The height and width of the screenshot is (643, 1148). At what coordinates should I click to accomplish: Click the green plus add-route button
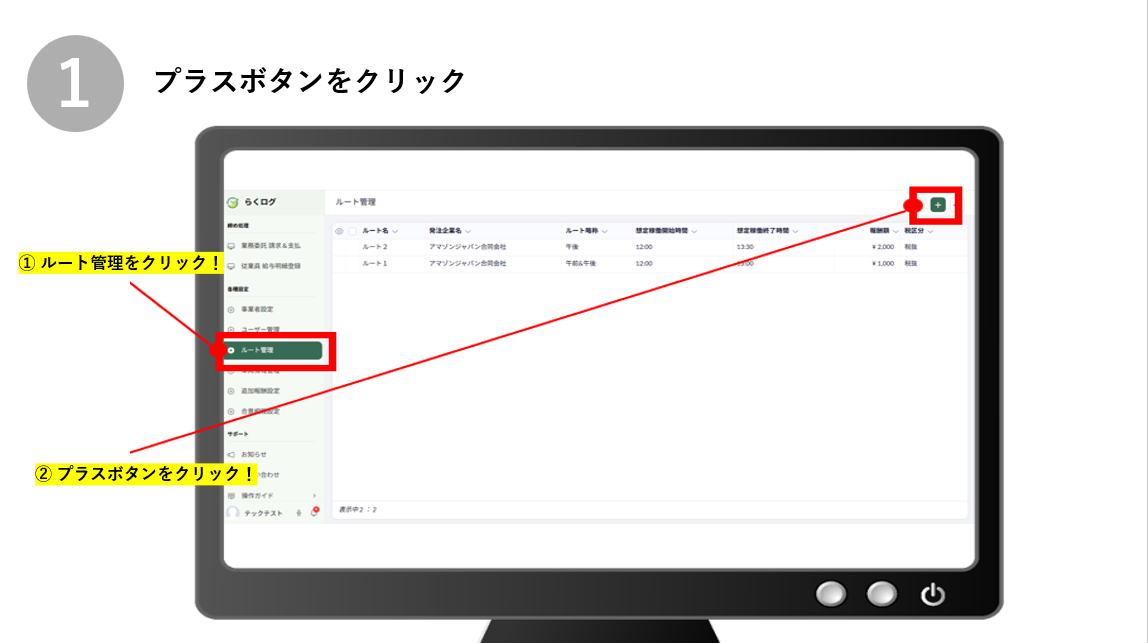point(937,204)
